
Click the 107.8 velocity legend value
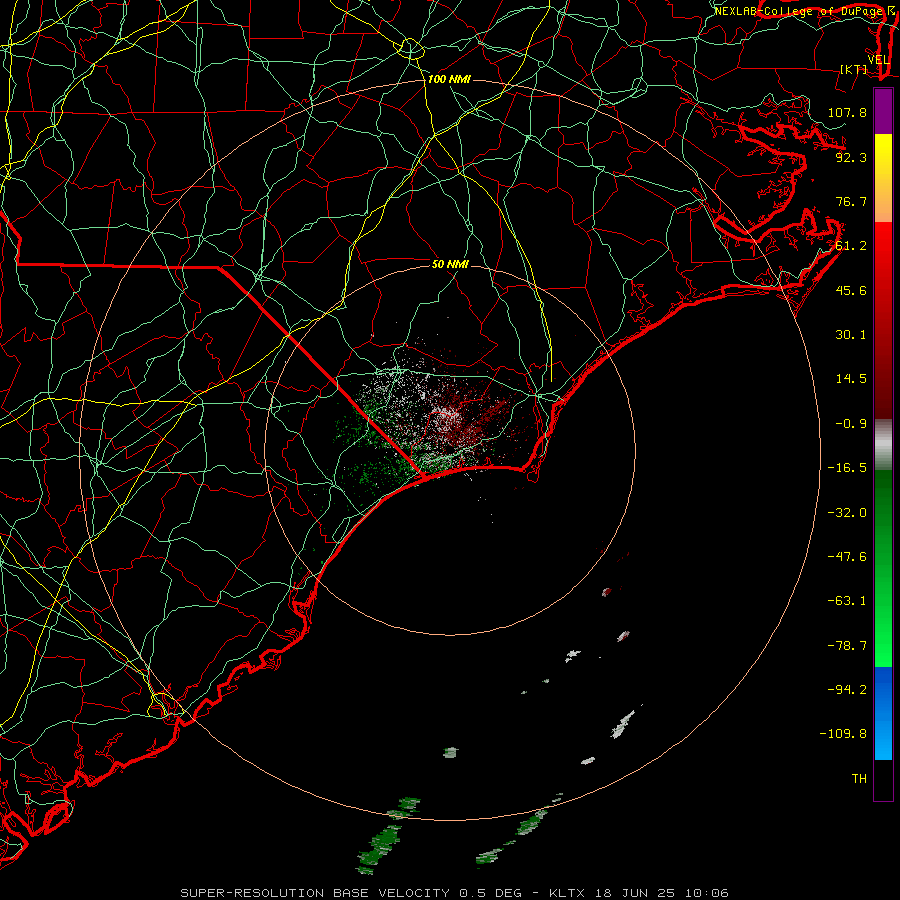pyautogui.click(x=847, y=112)
